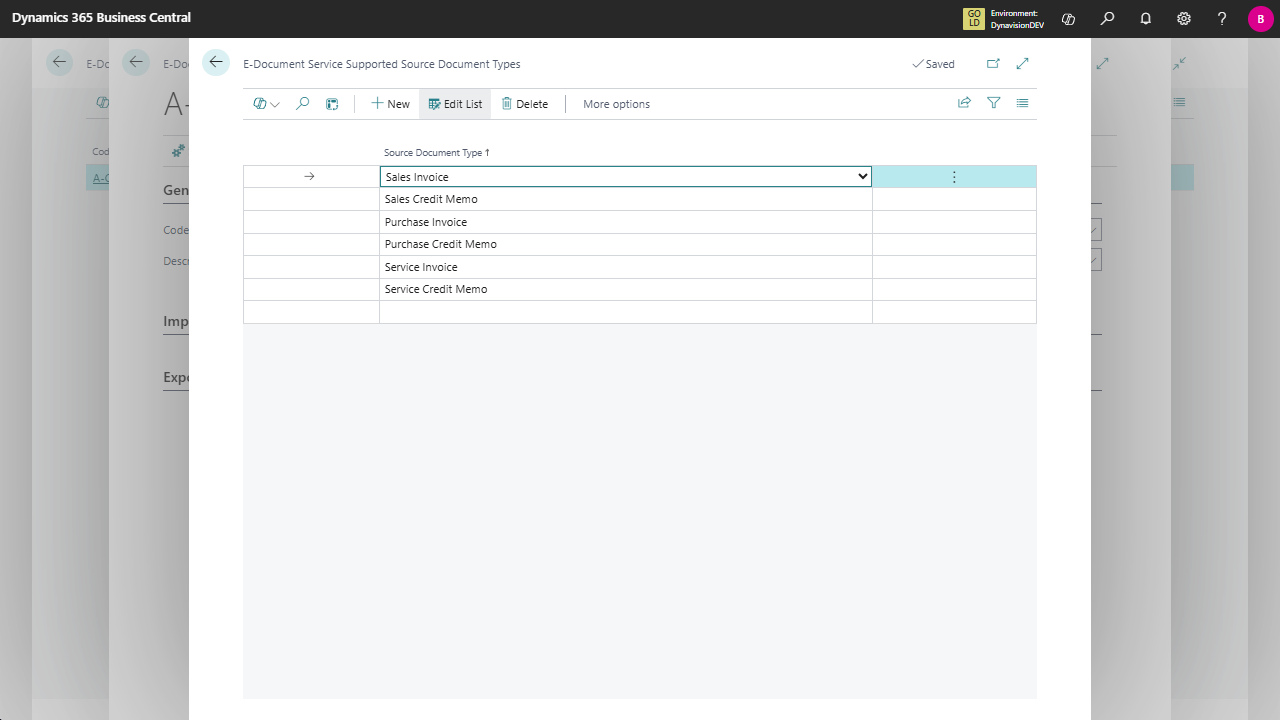1280x720 pixels.
Task: Click the empty new row cell in the list
Action: pos(626,312)
